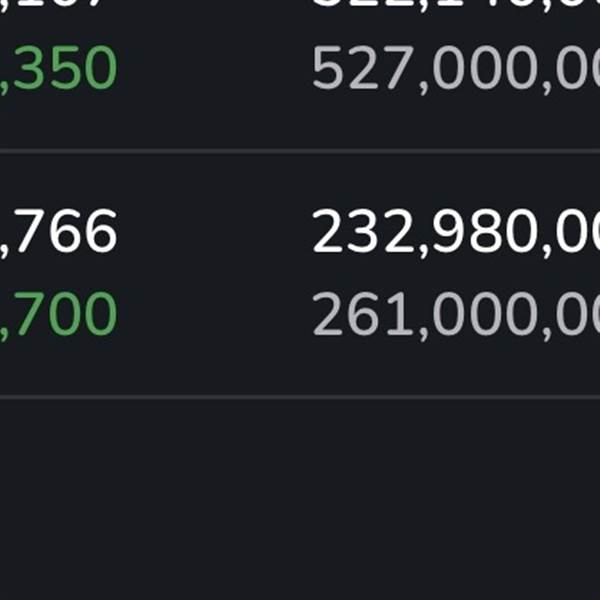Select the gray 527,000,00 figure

click(x=455, y=70)
